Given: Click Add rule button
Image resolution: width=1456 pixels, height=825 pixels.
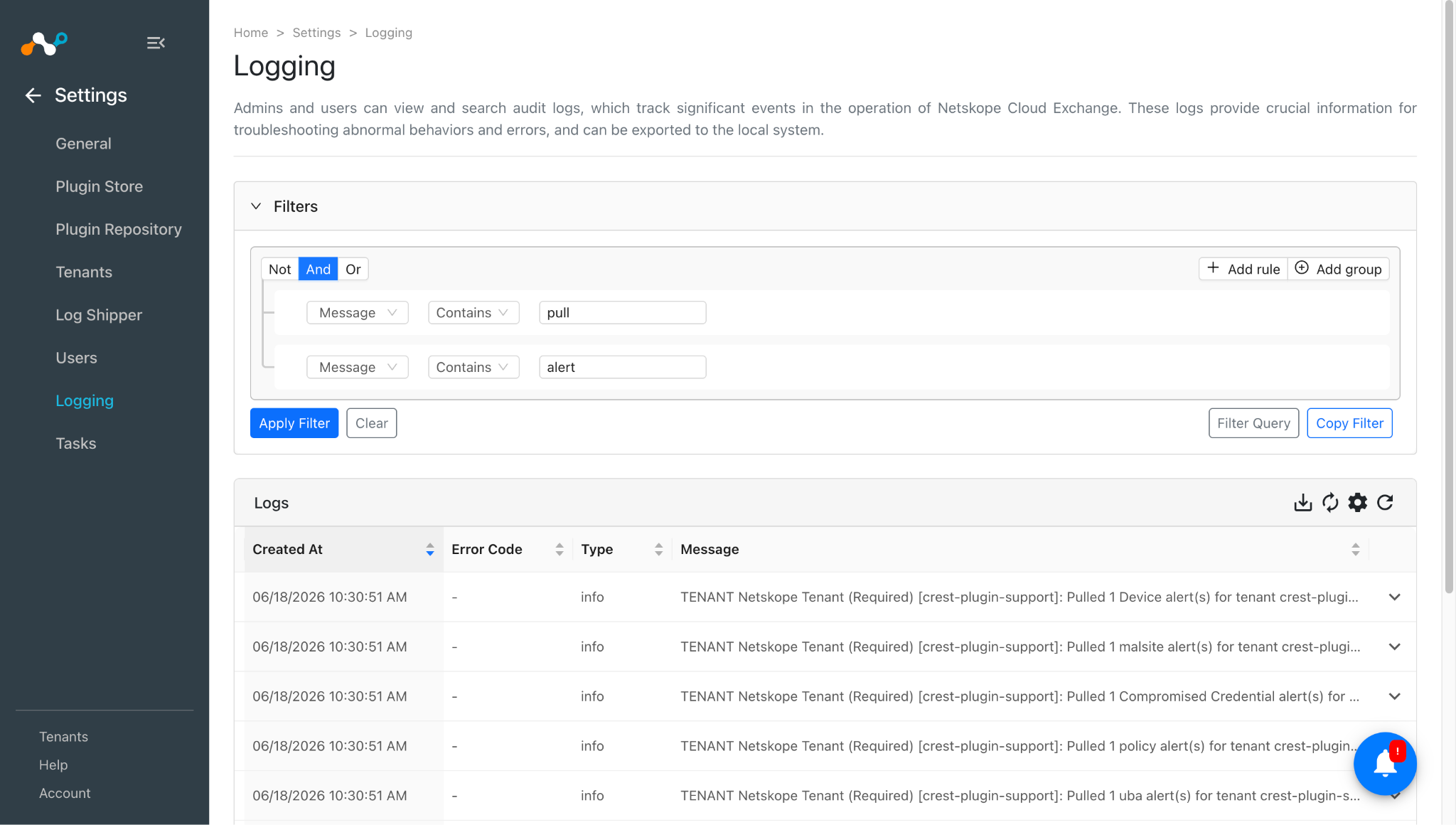Looking at the screenshot, I should pyautogui.click(x=1243, y=269).
